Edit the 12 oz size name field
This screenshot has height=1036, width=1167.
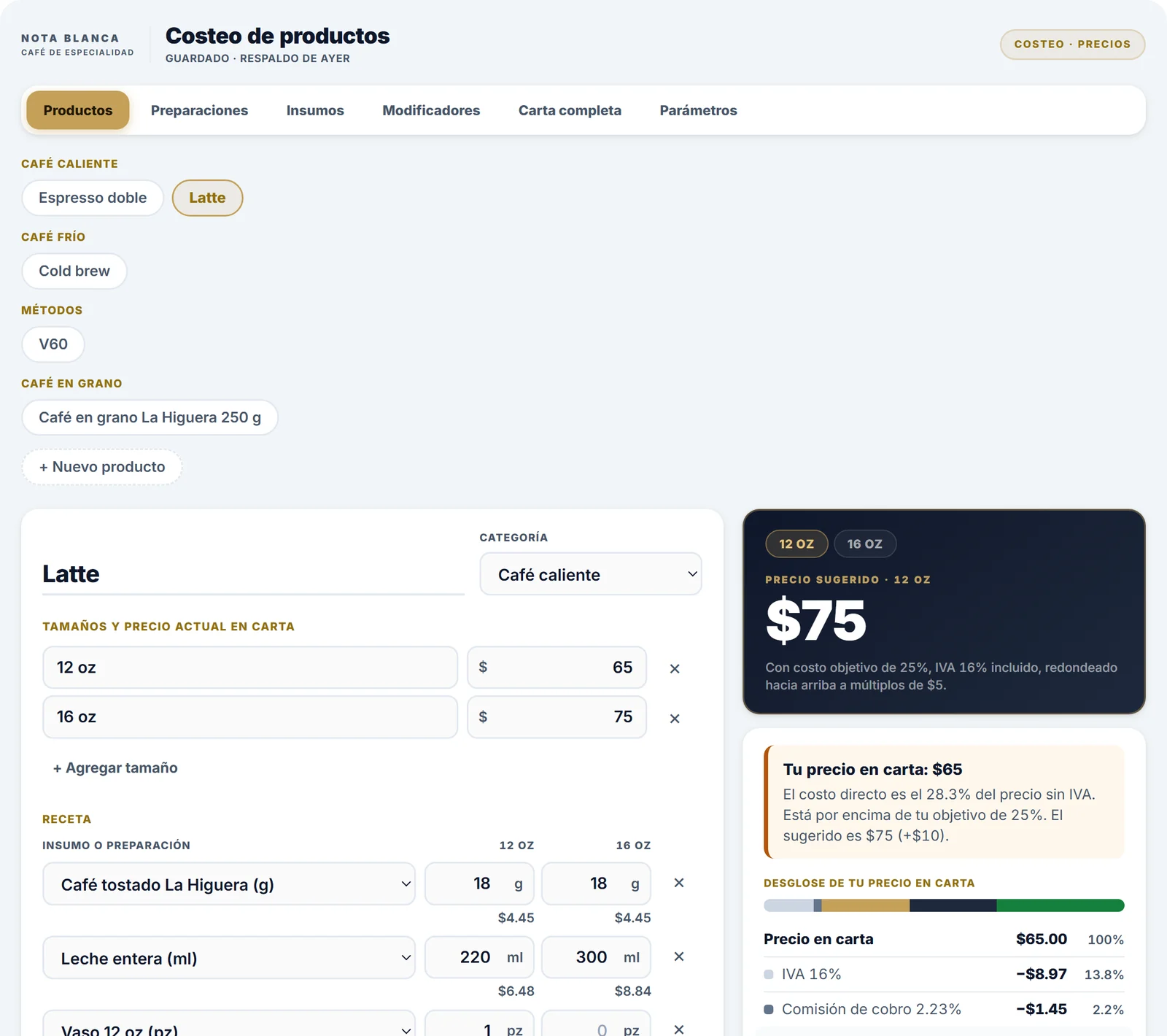(250, 668)
